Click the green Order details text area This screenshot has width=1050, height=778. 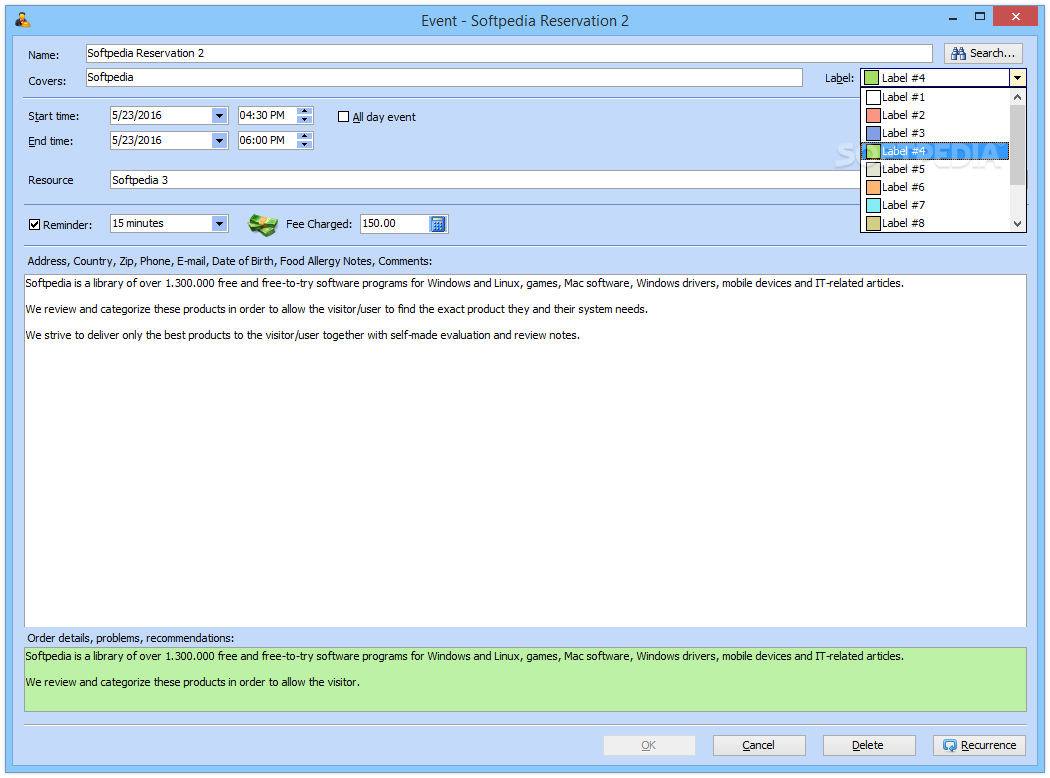coord(525,680)
